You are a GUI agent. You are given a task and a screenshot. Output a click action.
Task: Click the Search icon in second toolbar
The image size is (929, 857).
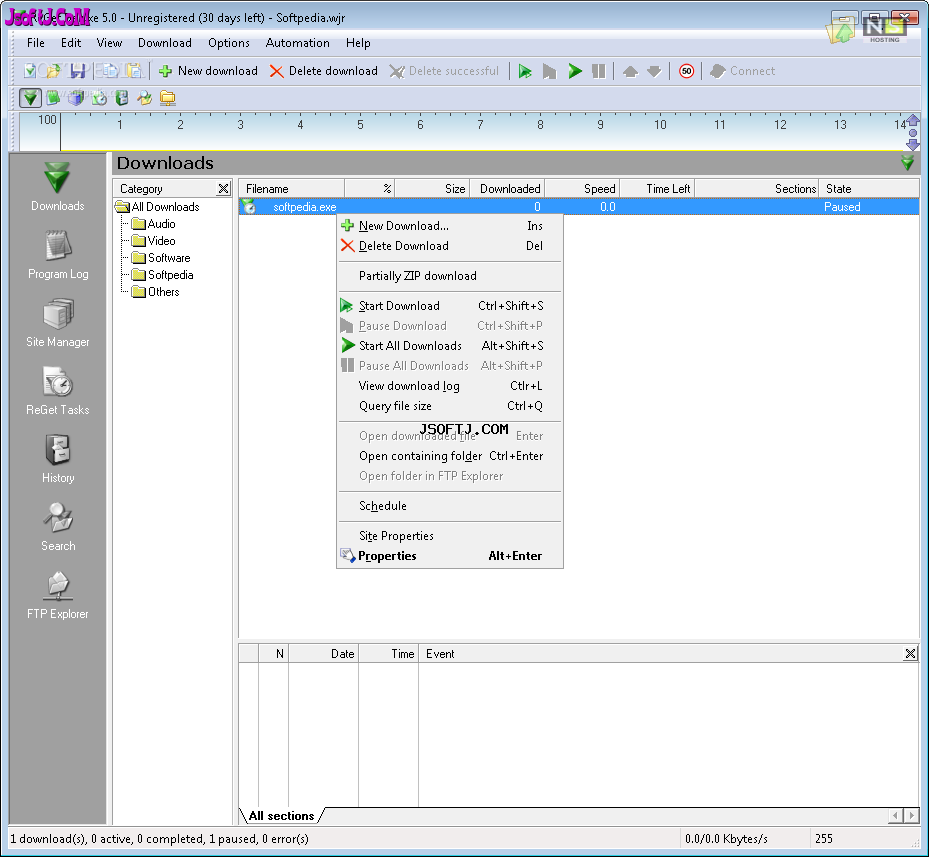[145, 98]
